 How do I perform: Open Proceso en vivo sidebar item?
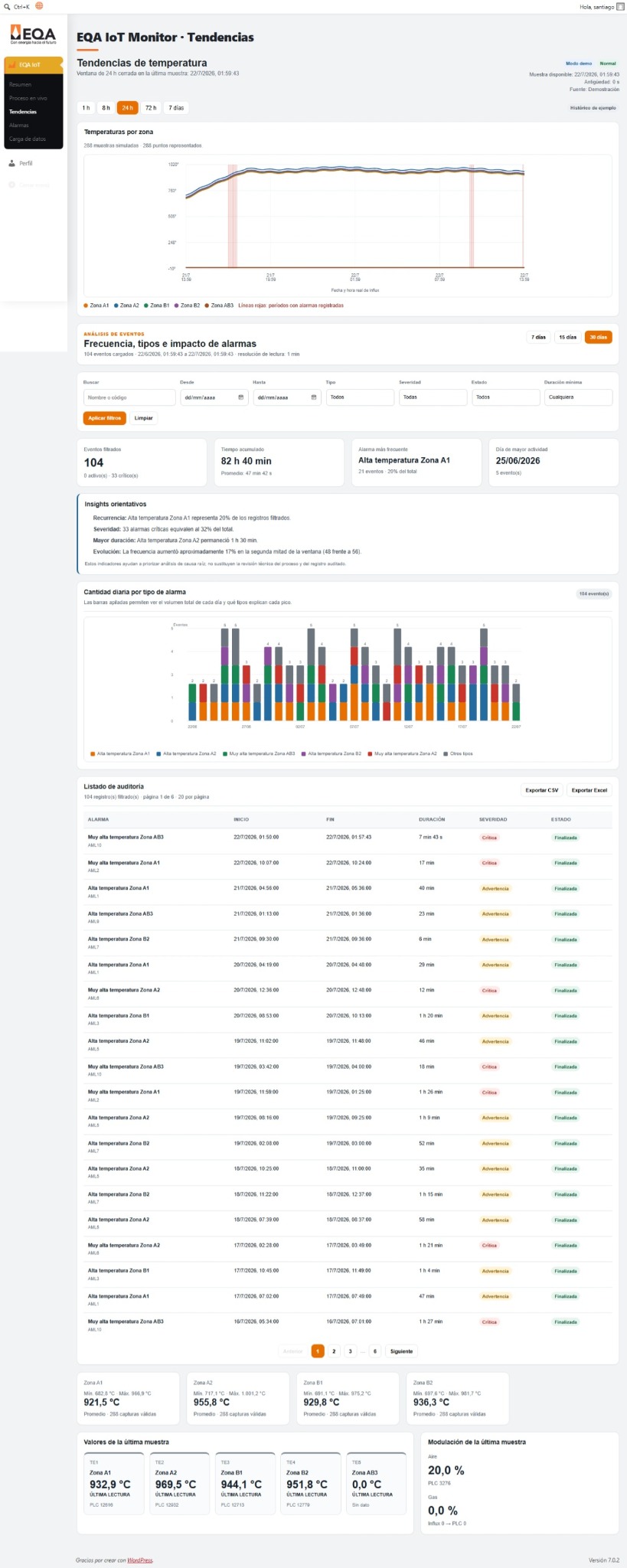click(x=28, y=98)
